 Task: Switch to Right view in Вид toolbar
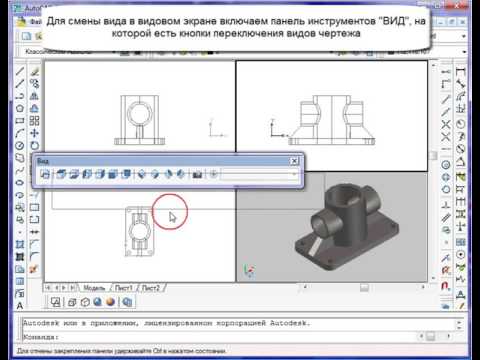pyautogui.click(x=100, y=174)
